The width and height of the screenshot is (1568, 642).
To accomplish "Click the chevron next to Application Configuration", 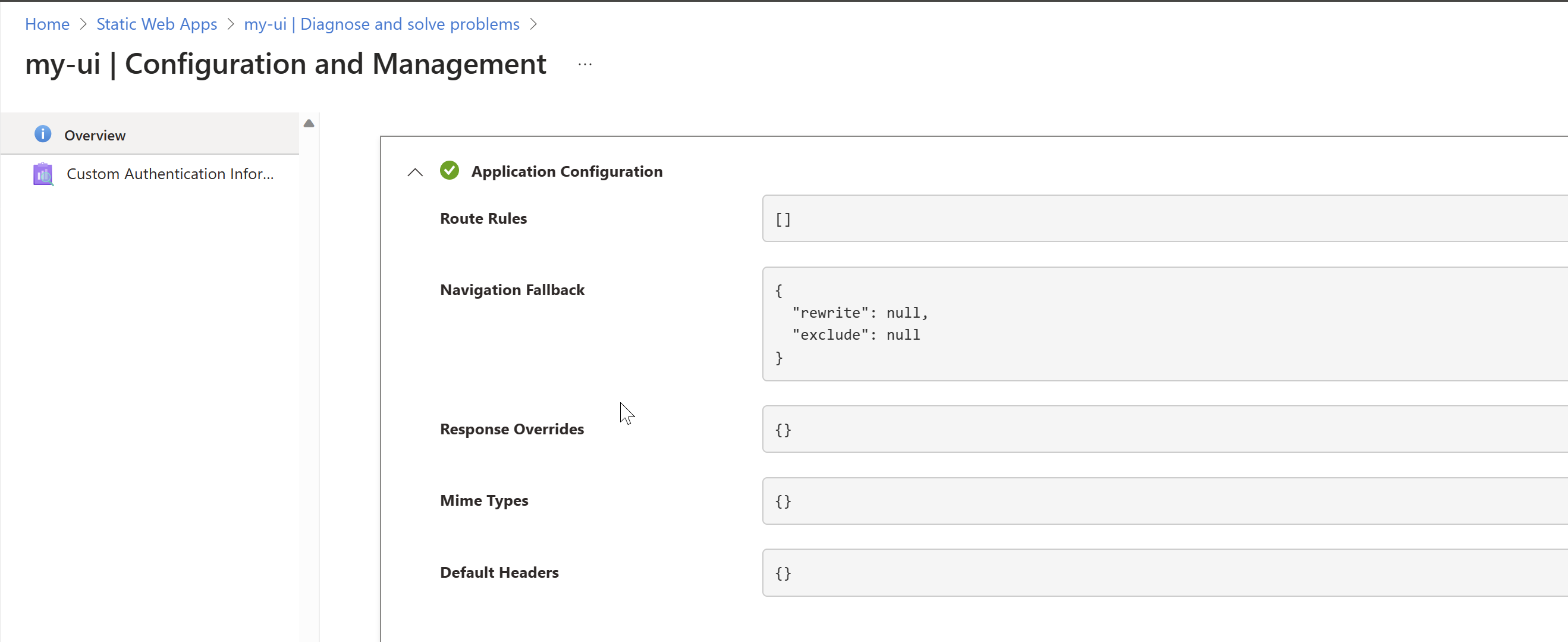I will [414, 172].
